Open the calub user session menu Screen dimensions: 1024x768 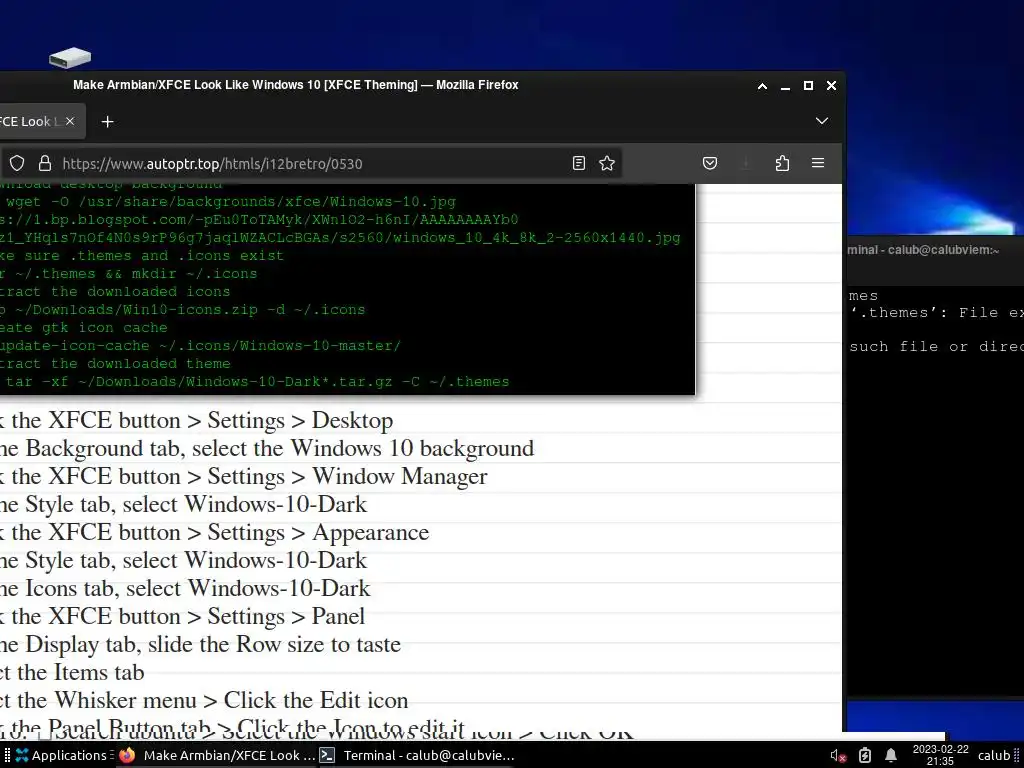(x=994, y=756)
